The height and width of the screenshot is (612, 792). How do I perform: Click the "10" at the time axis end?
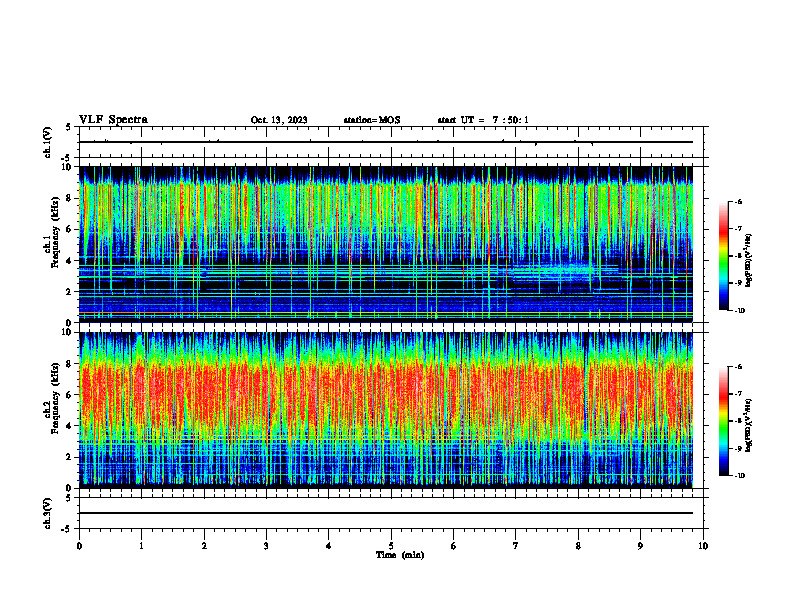pyautogui.click(x=703, y=546)
